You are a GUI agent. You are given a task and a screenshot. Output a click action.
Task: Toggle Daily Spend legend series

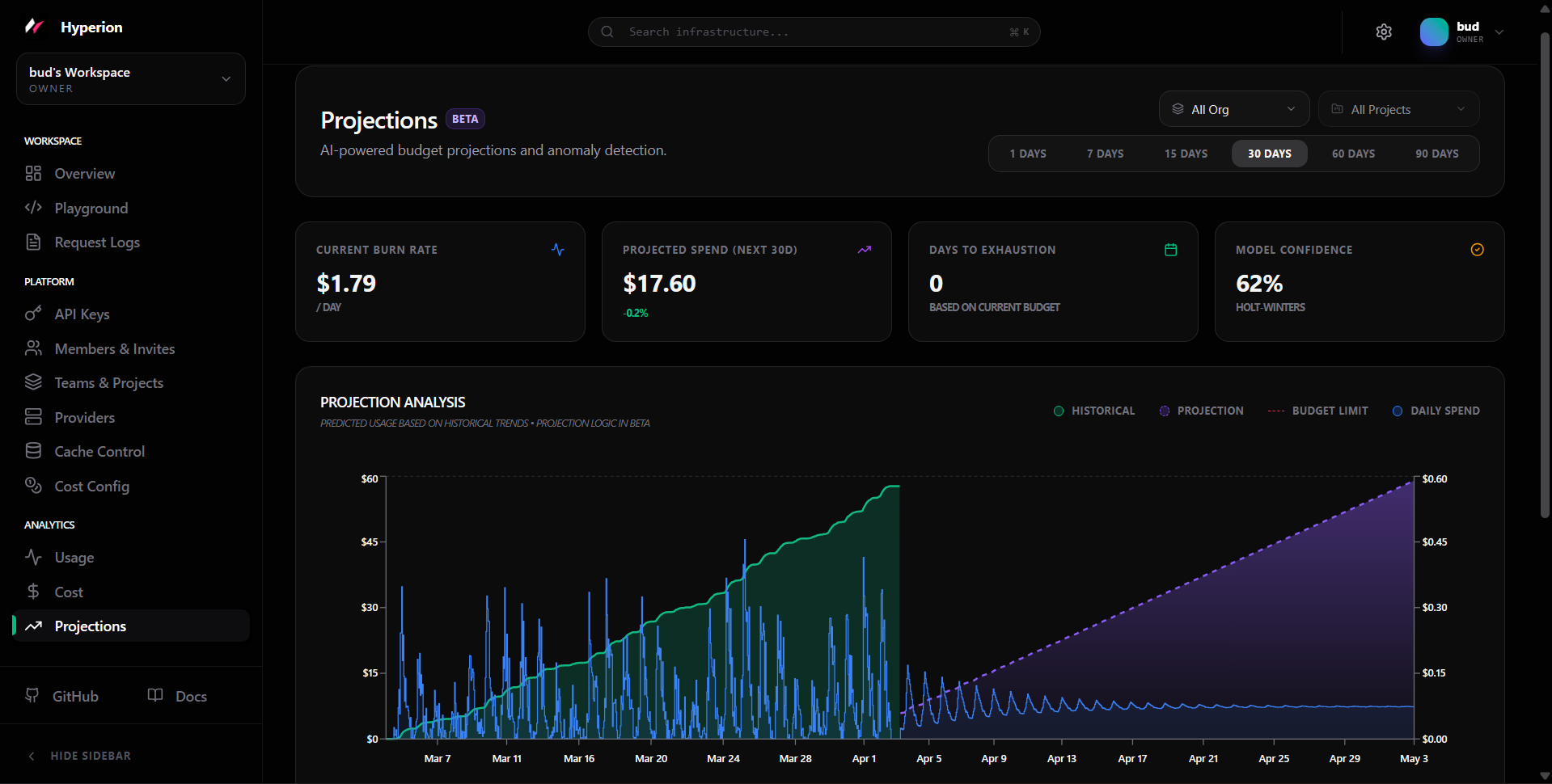pos(1436,411)
